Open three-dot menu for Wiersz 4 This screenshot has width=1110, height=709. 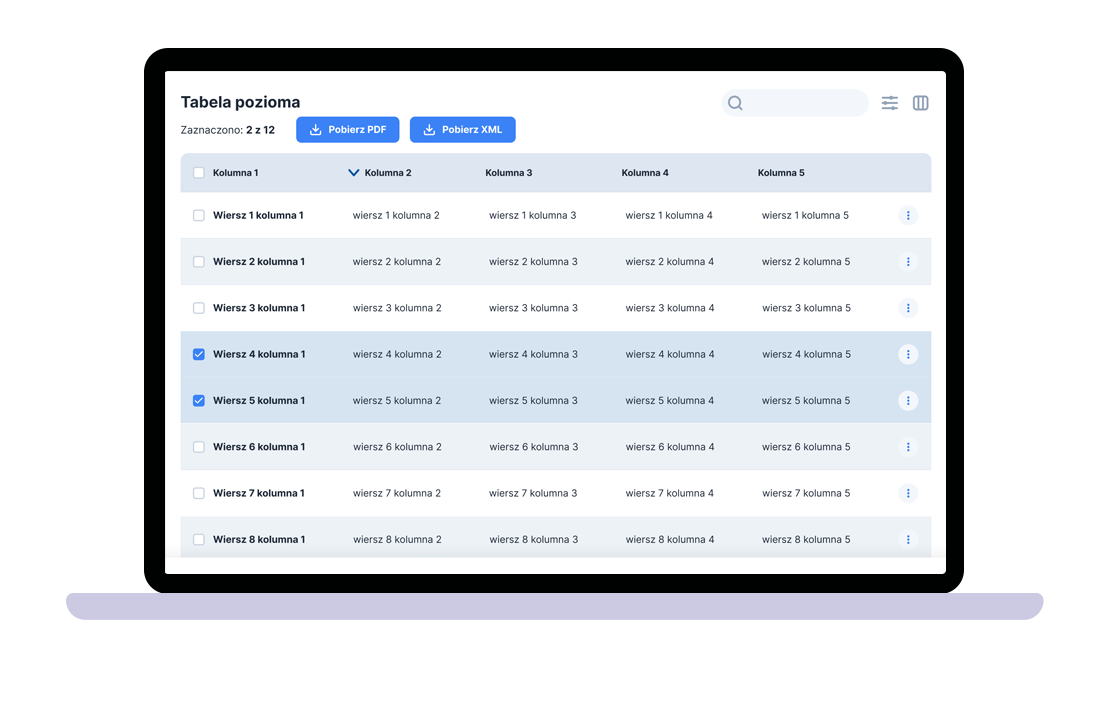(x=908, y=354)
